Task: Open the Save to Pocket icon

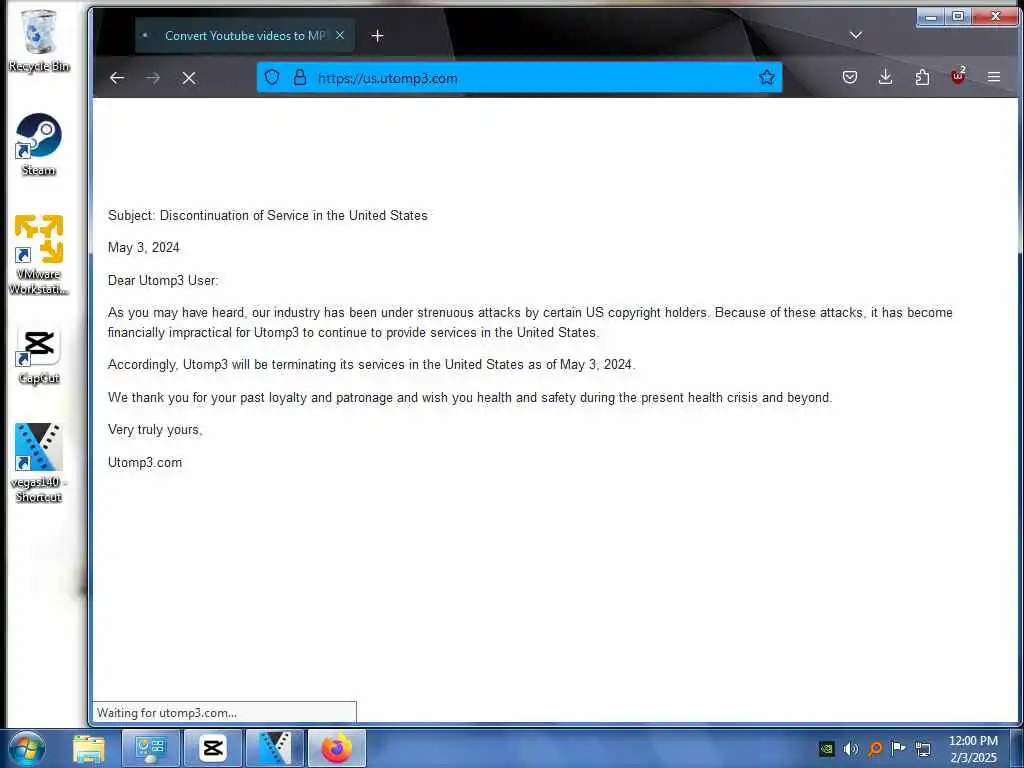Action: click(850, 77)
